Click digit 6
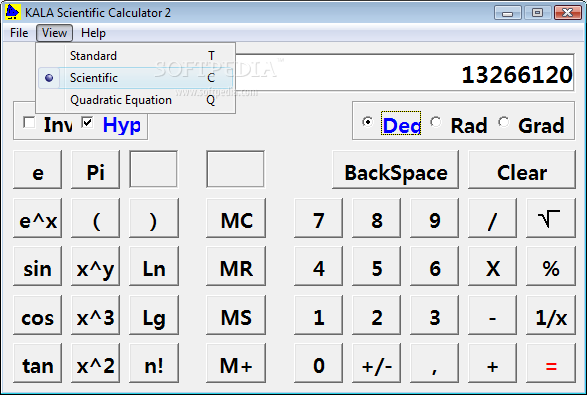The height and width of the screenshot is (395, 587). 434,266
